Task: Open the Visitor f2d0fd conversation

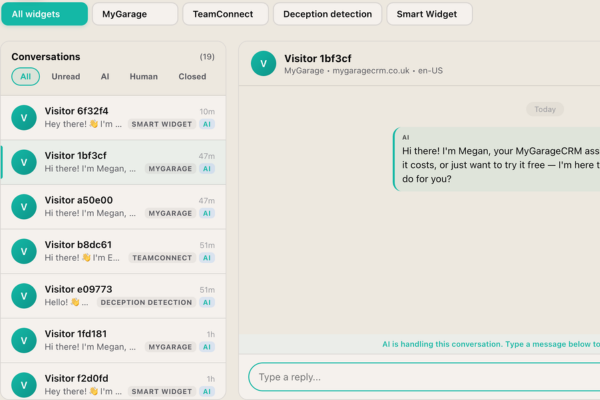Action: point(113,382)
